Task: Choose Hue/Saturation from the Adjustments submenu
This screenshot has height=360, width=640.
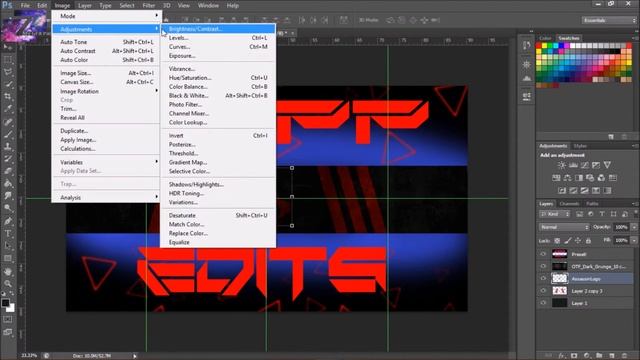Action: 218,78
